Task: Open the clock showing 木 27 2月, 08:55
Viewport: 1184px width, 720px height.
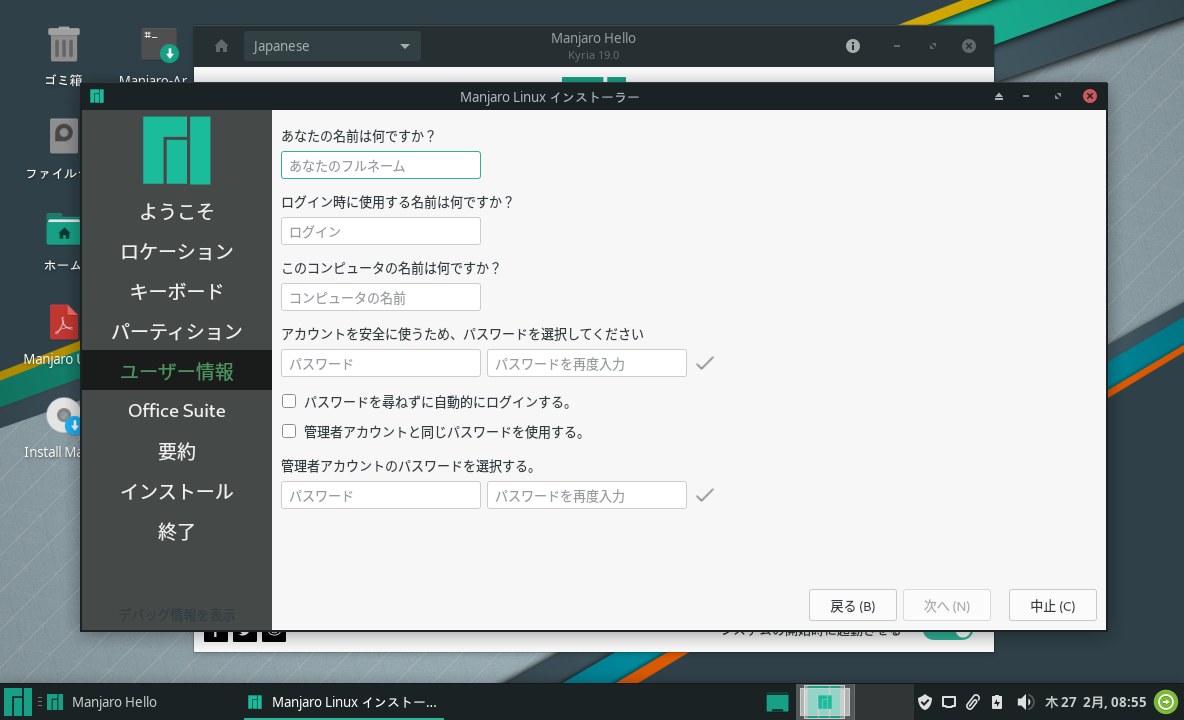Action: tap(1096, 702)
